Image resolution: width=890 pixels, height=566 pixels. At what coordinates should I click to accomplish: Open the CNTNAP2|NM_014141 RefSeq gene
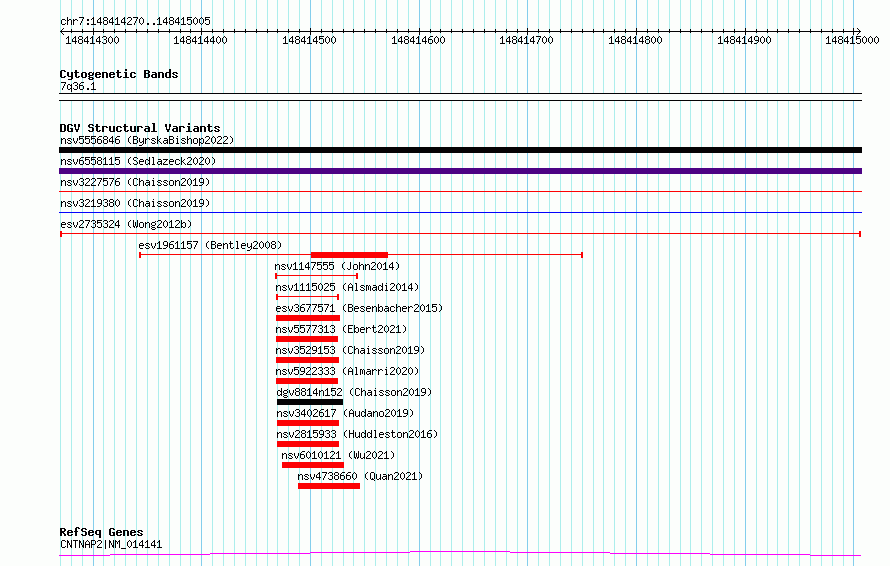coord(111,545)
